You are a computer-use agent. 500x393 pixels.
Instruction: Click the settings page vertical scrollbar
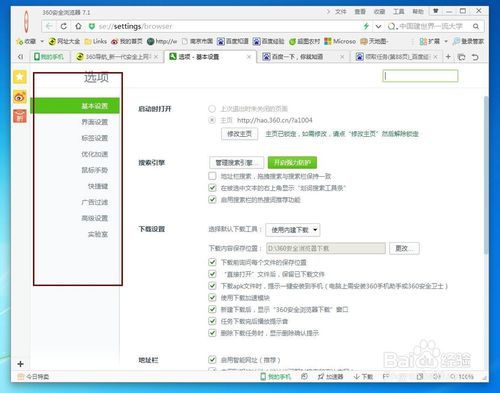pyautogui.click(x=486, y=175)
